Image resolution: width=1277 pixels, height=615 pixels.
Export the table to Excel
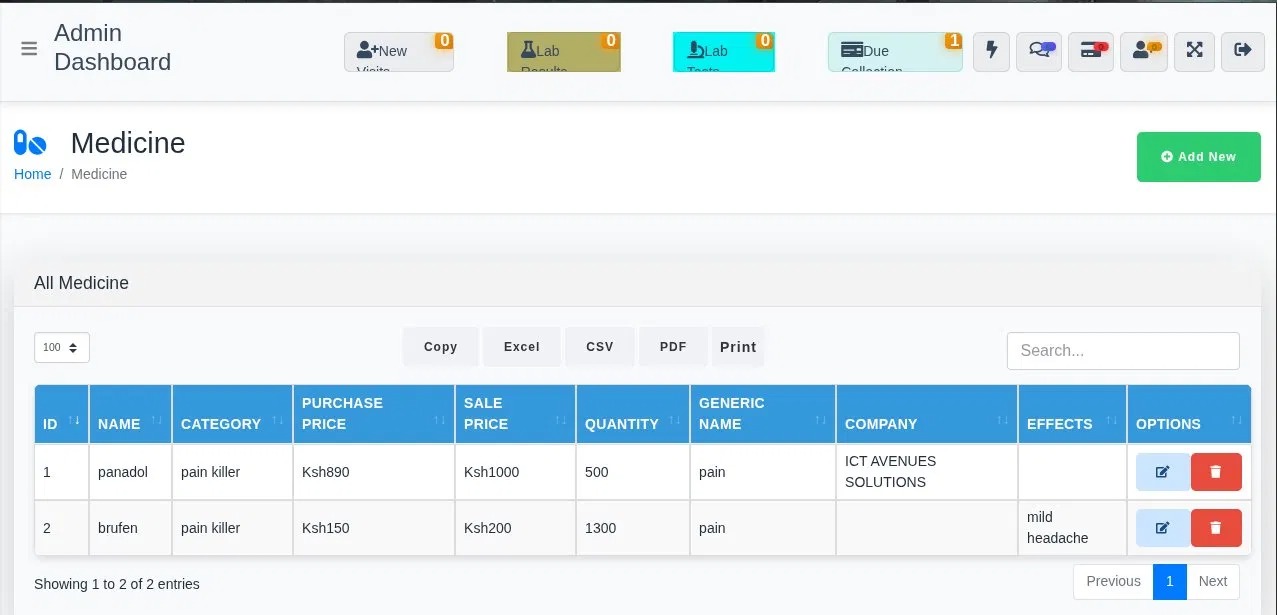click(522, 347)
